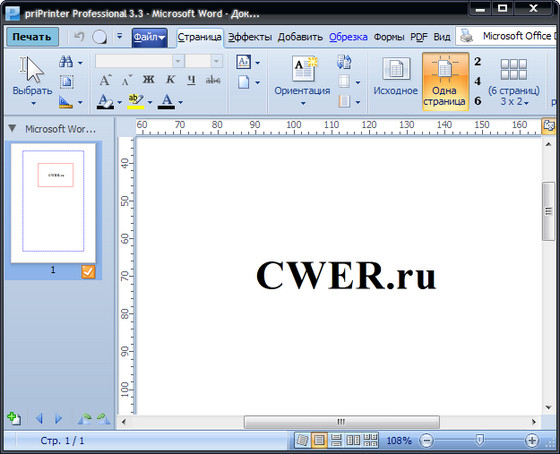Switch to the two-page view mode
Image resolution: width=560 pixels, height=454 pixels.
coord(353,440)
